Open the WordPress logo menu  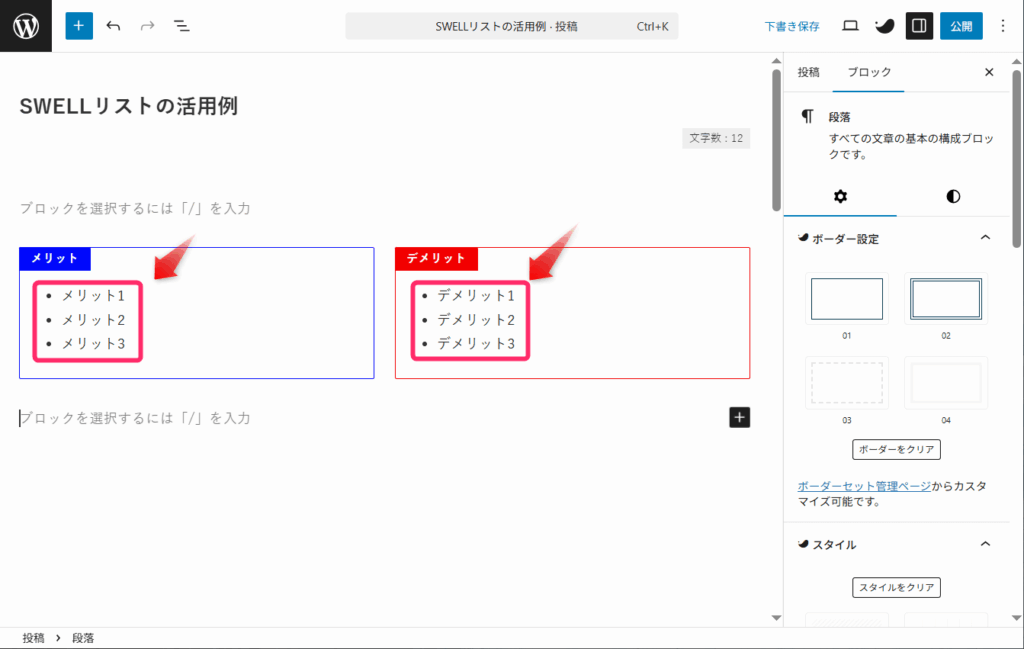click(x=25, y=26)
